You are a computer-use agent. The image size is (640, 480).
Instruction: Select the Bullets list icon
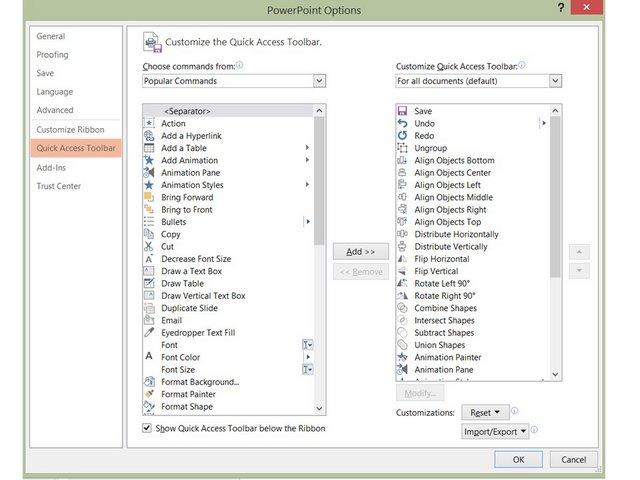tap(149, 222)
